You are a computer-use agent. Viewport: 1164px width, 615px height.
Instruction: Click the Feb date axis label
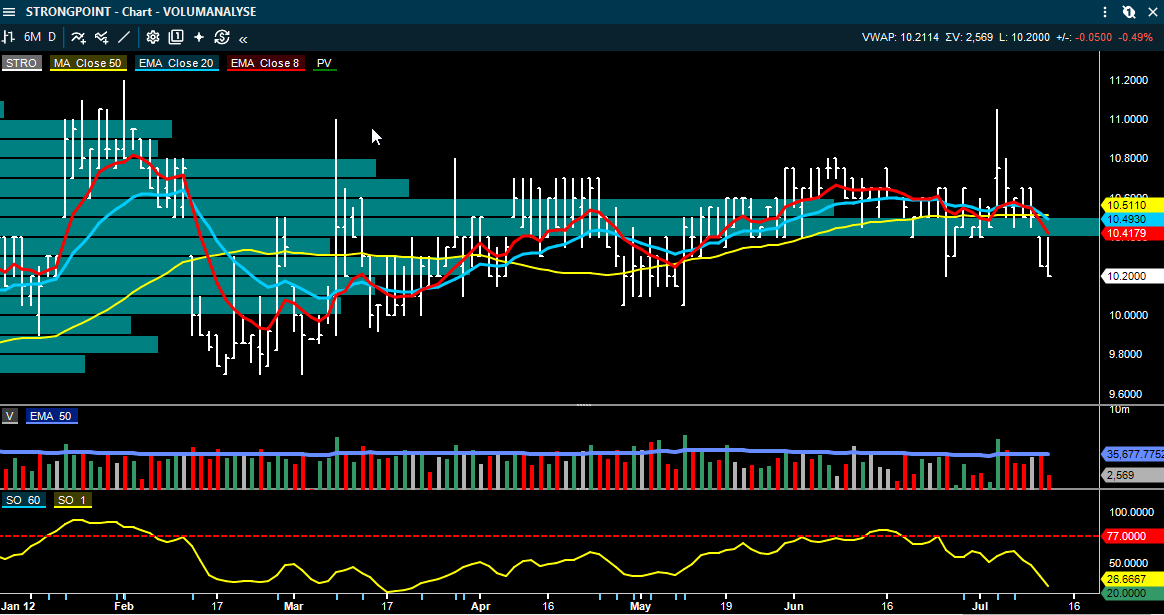[x=123, y=606]
